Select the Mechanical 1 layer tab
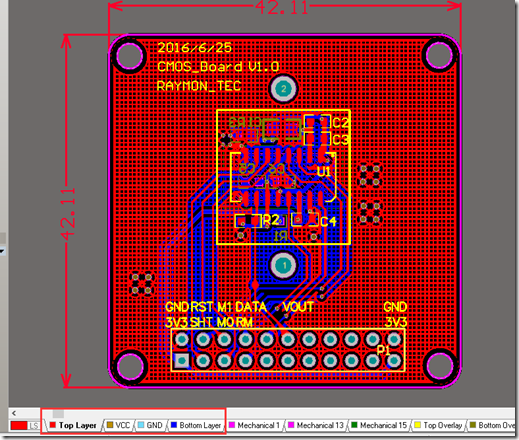 pos(254,425)
